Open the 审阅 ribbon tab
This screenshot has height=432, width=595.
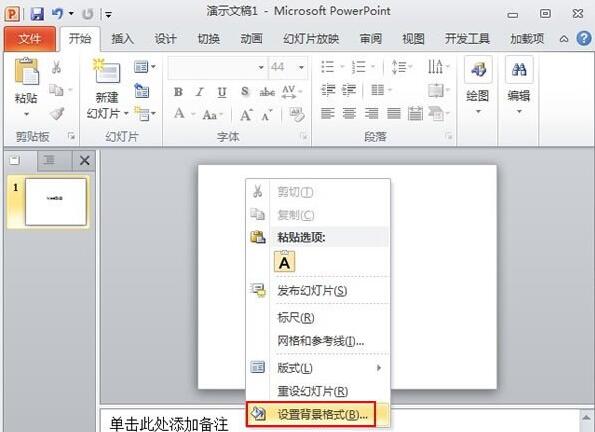pyautogui.click(x=371, y=39)
